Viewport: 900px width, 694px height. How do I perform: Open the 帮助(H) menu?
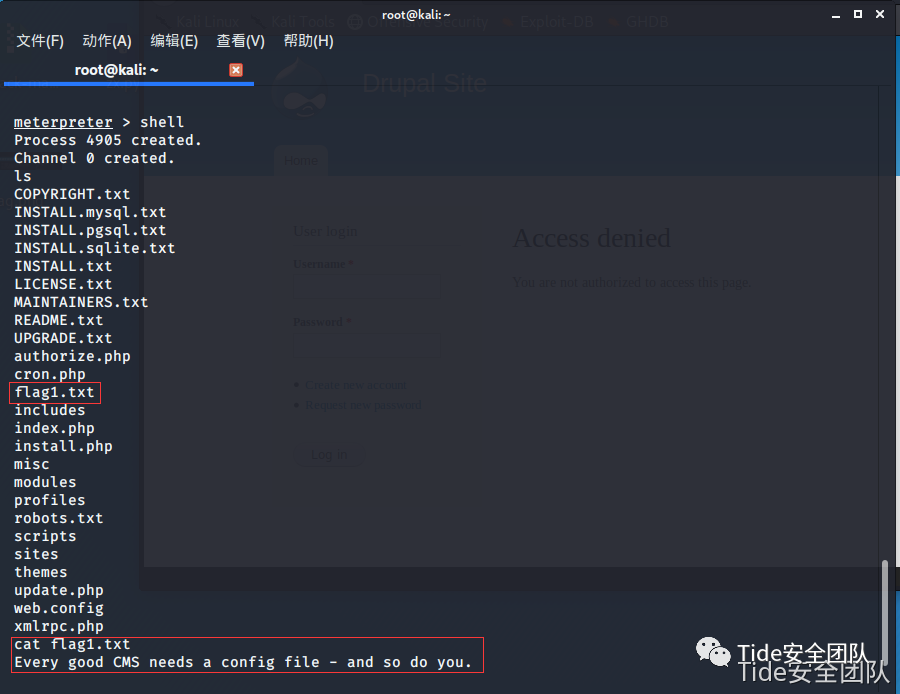[308, 41]
